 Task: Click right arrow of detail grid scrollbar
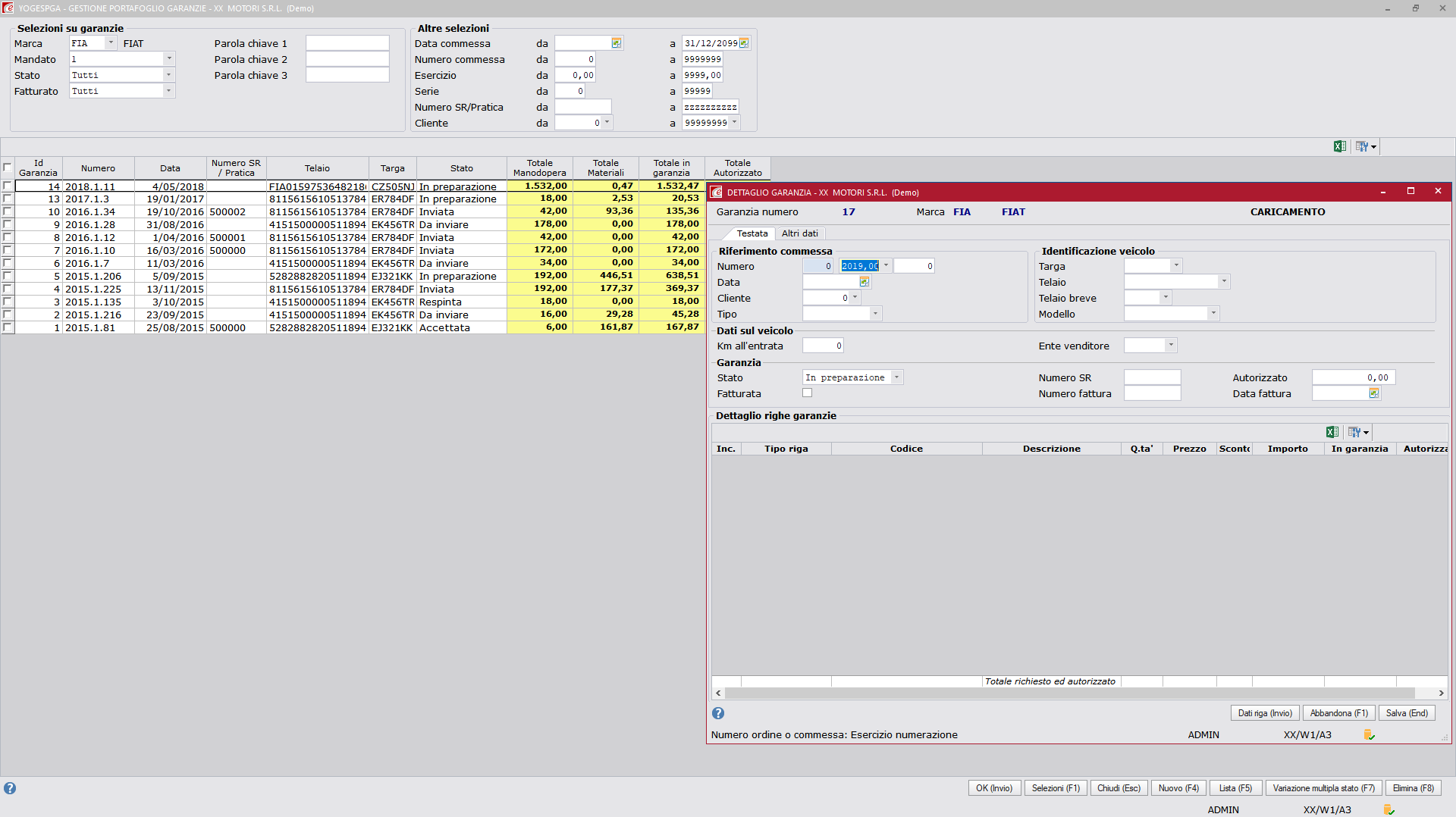point(1441,693)
